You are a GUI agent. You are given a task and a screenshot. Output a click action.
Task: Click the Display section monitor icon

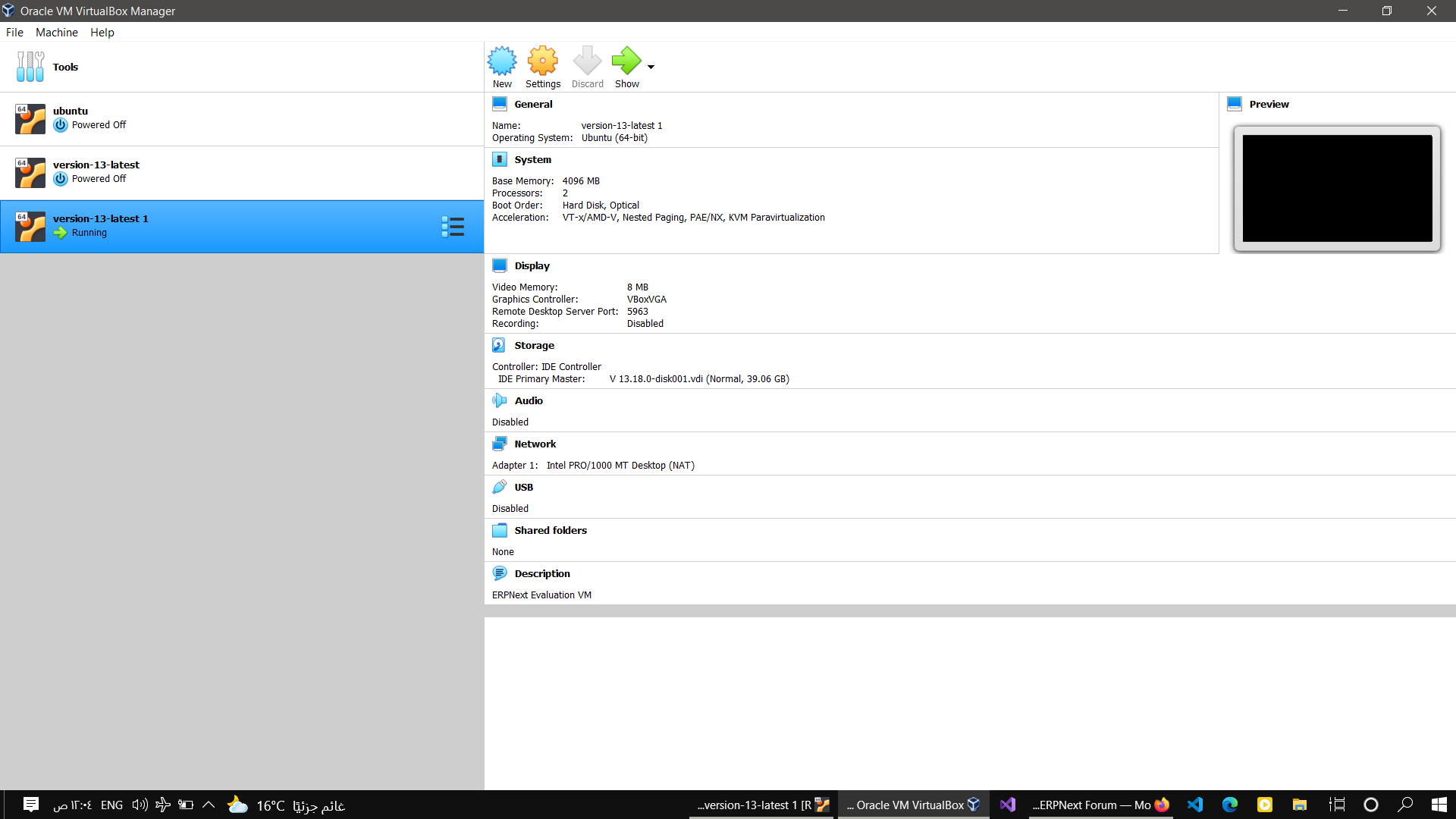coord(500,265)
